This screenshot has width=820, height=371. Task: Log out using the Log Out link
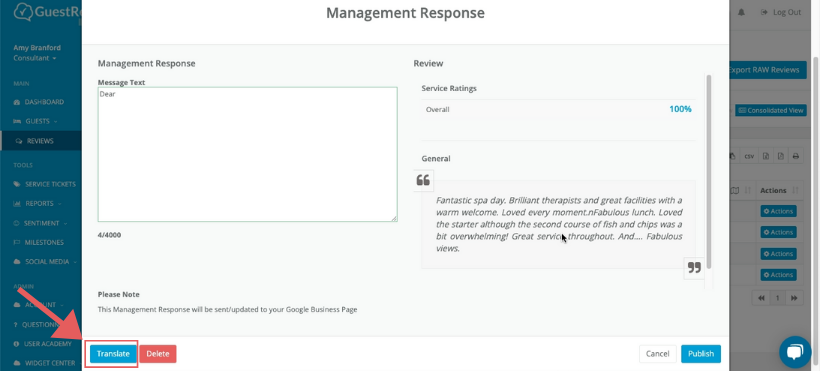coord(781,13)
